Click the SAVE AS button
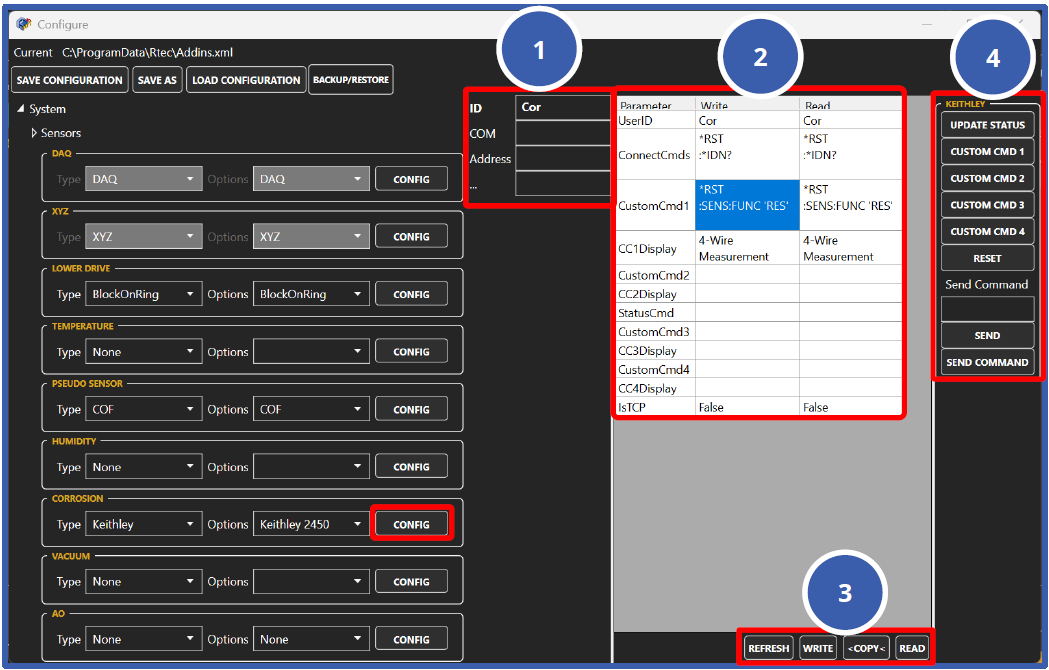Image resolution: width=1049 pixels, height=670 pixels. click(156, 80)
